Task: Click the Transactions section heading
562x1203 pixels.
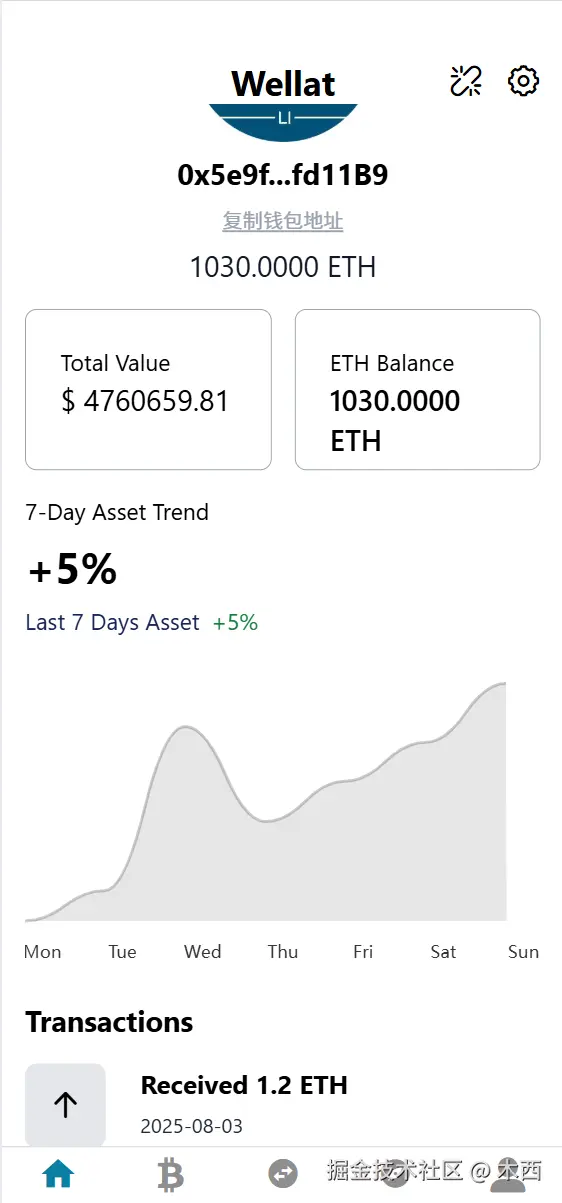Action: point(109,1022)
